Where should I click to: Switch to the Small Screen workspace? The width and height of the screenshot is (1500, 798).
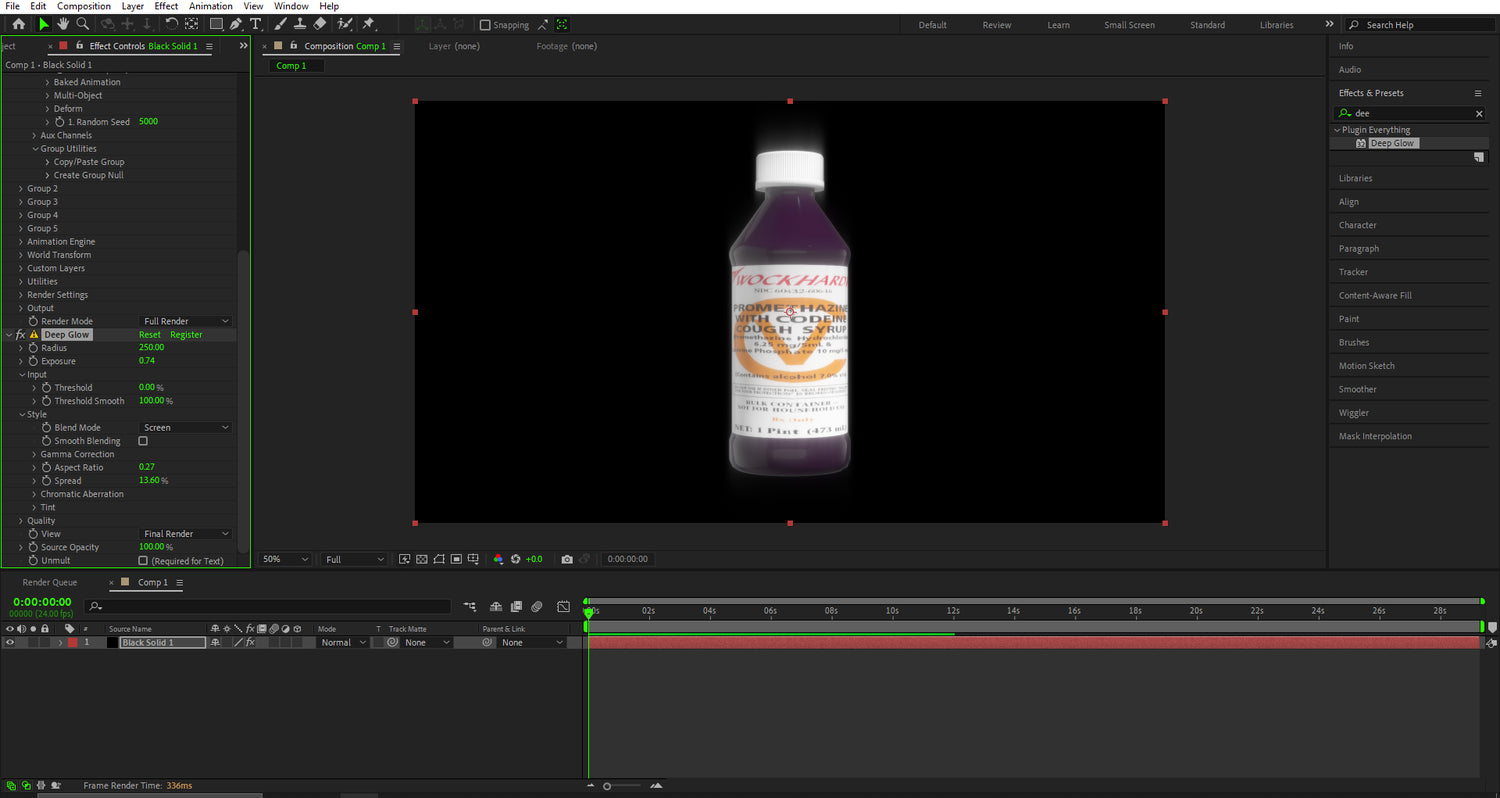tap(1129, 25)
